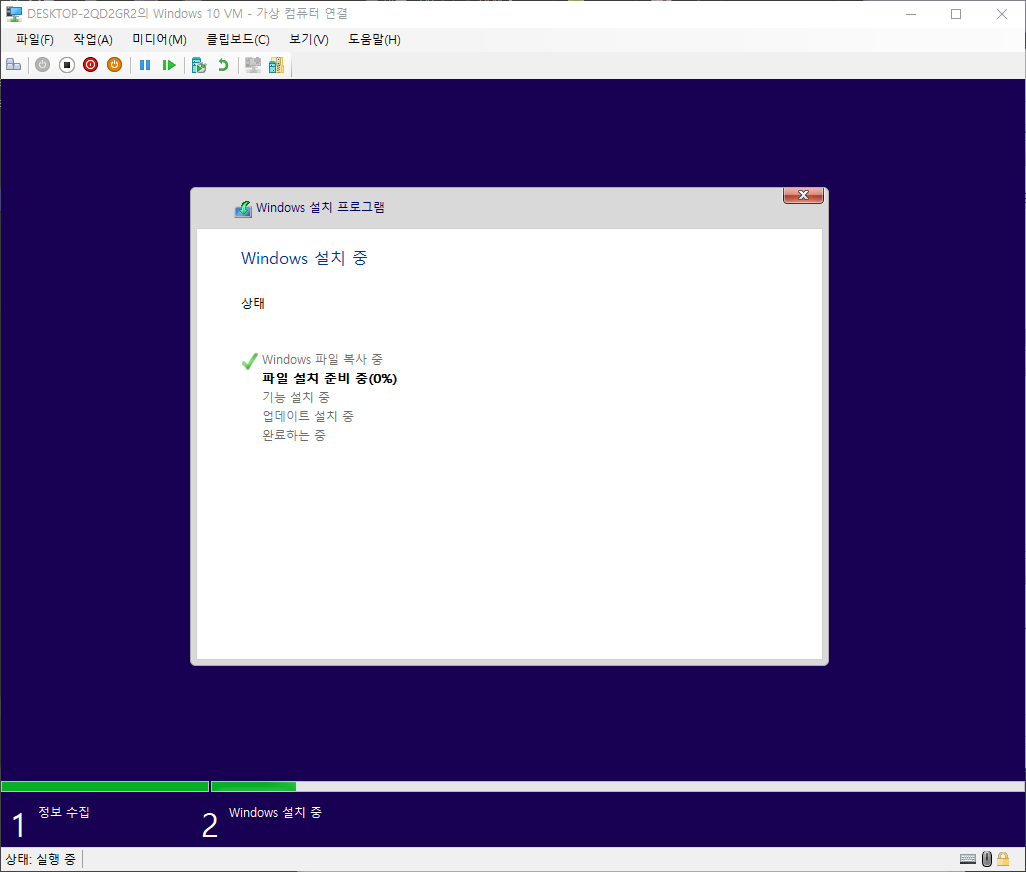The image size is (1026, 872).
Task: Shut down the VM using the red power icon
Action: (90, 65)
